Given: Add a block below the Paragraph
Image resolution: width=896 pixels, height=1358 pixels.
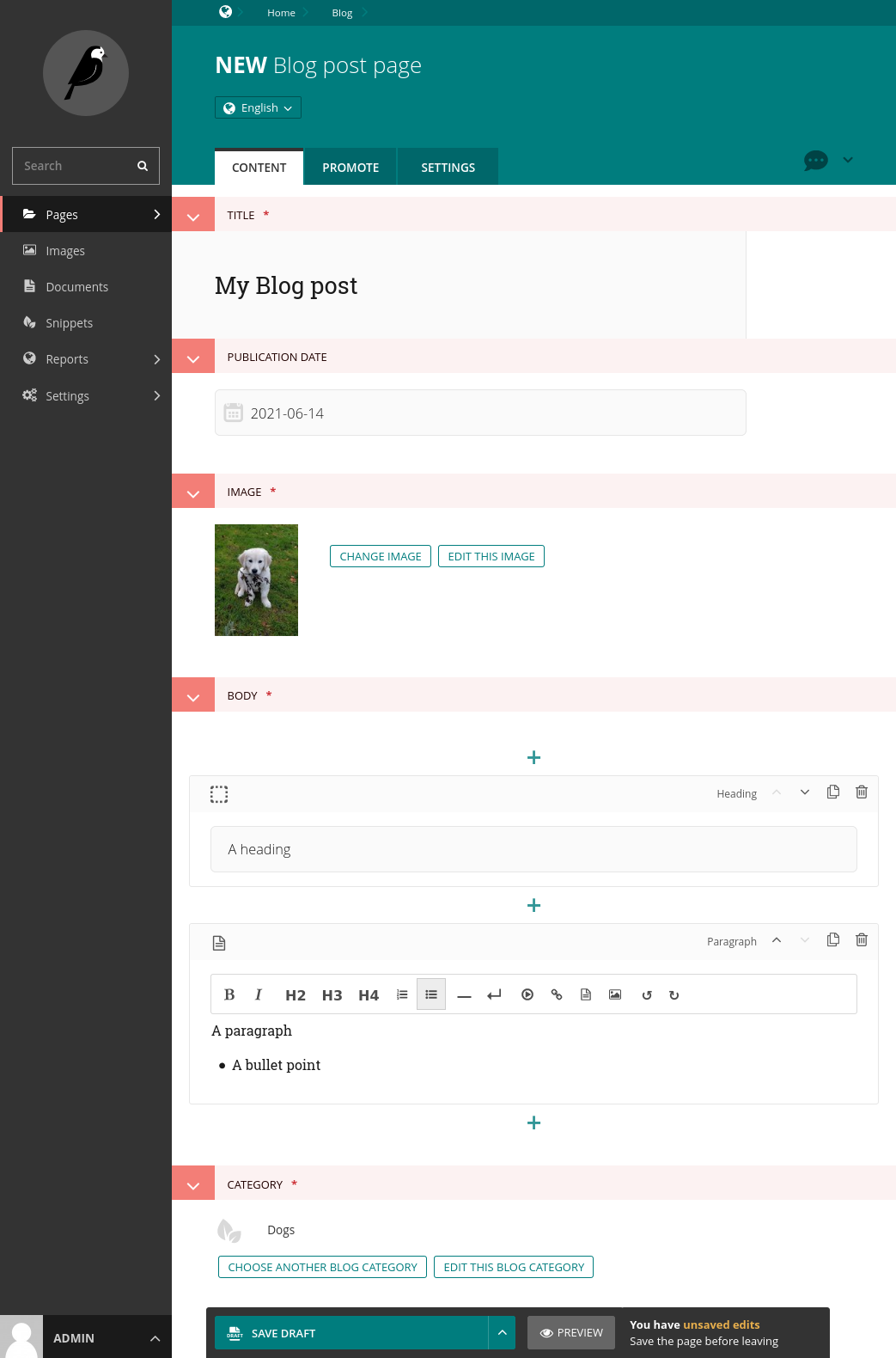Looking at the screenshot, I should [533, 1122].
